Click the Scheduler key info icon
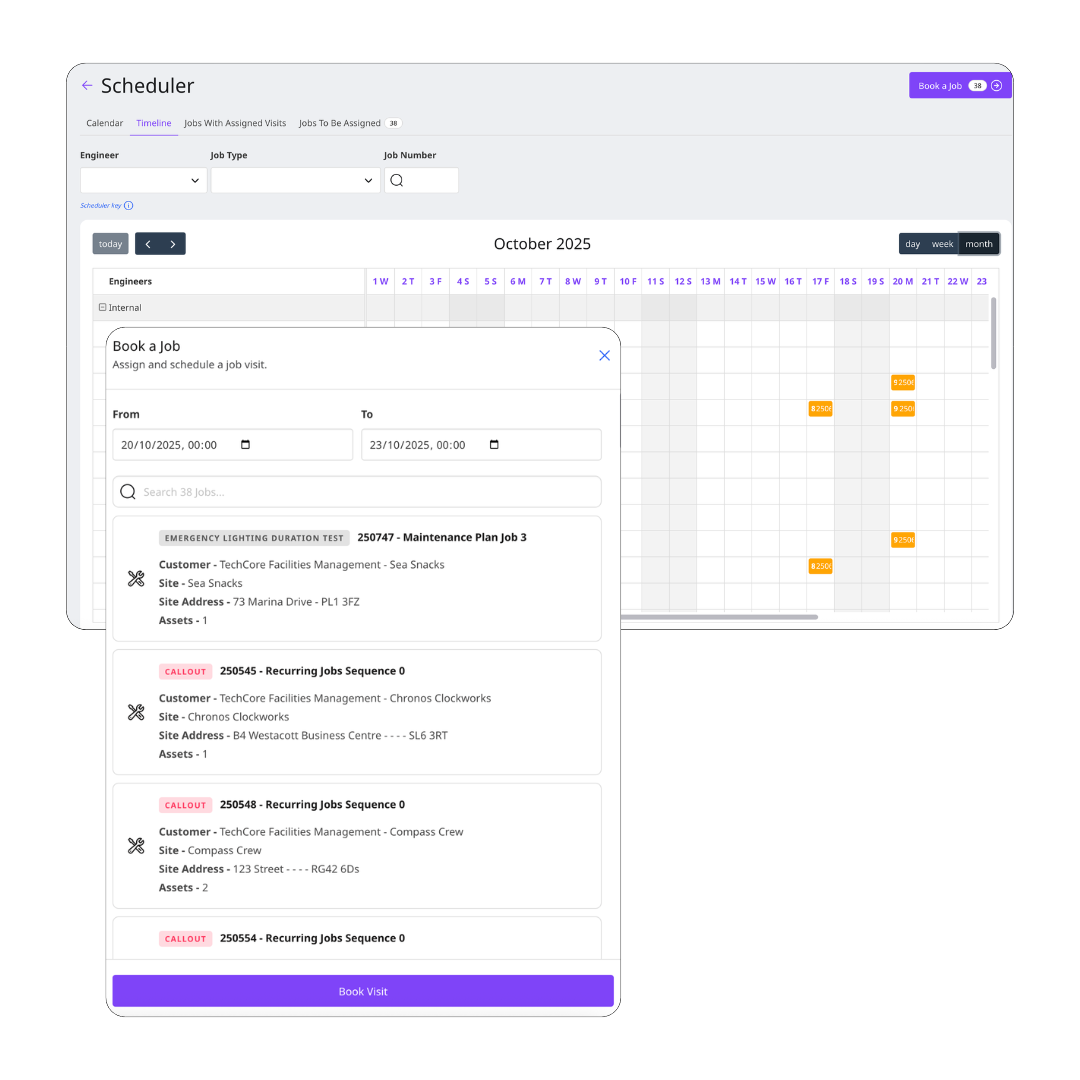Screen dimensions: 1080x1080 [x=129, y=206]
